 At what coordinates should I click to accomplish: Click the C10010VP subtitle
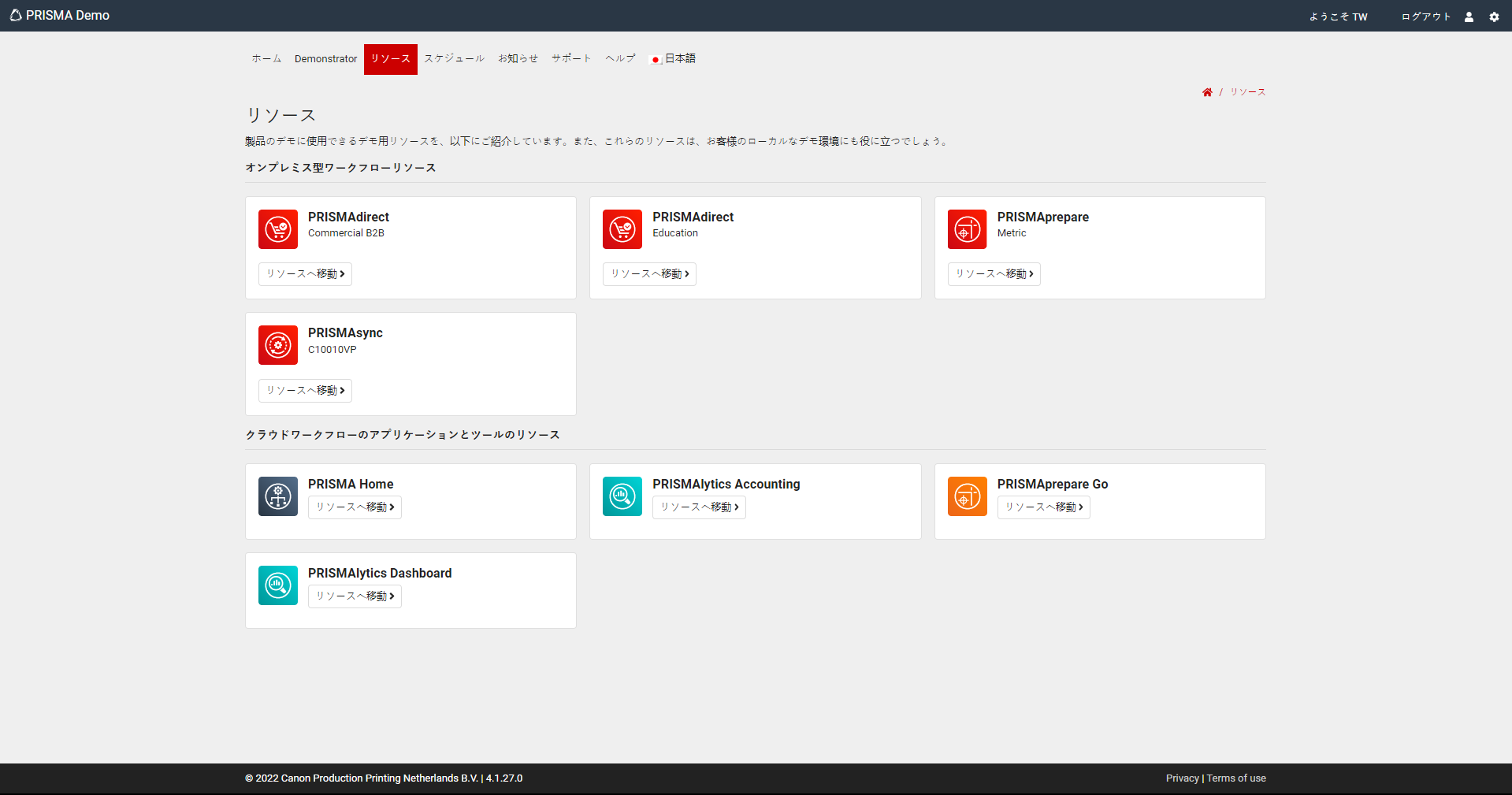click(x=332, y=350)
